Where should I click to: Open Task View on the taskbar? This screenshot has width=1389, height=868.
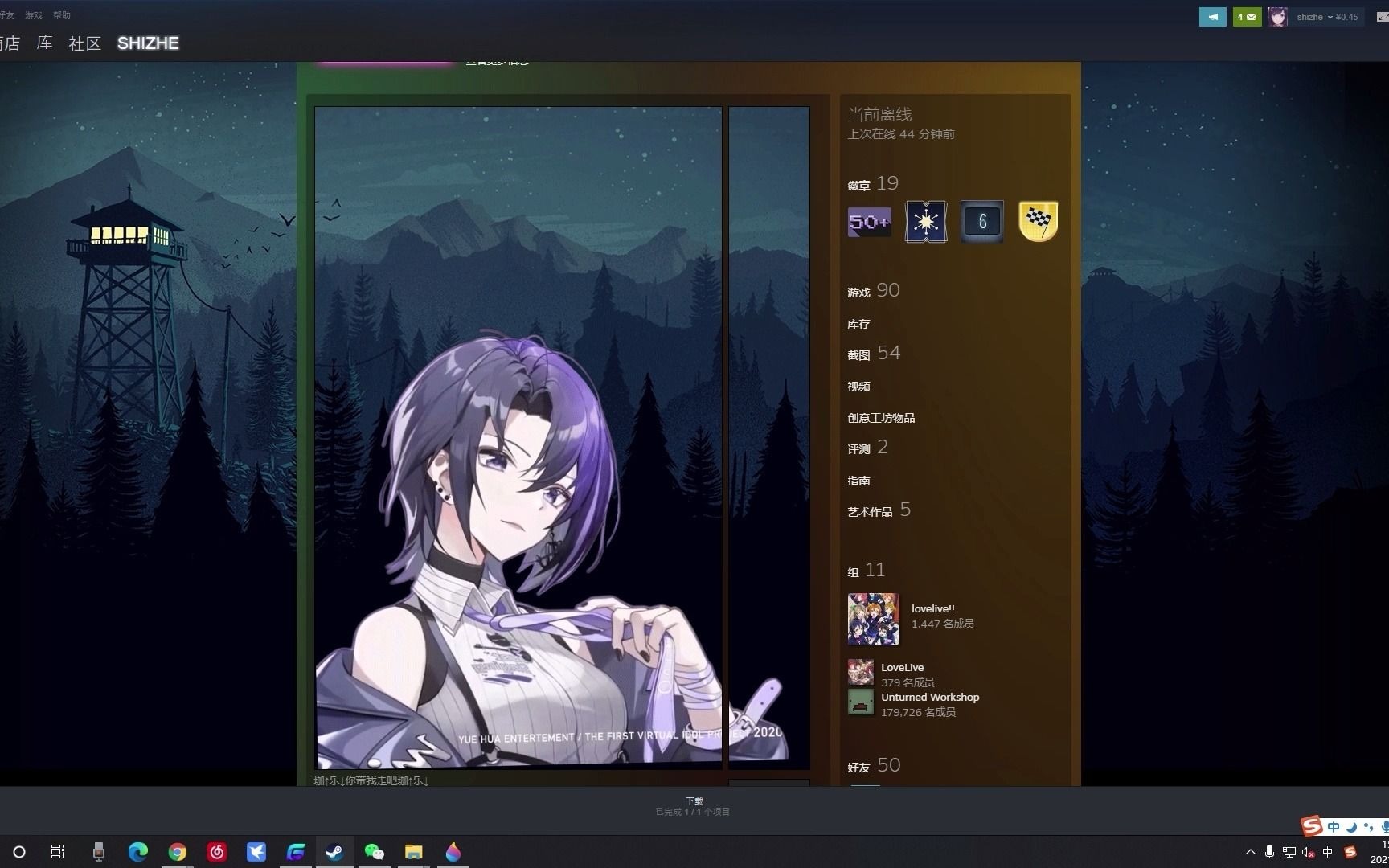(58, 852)
